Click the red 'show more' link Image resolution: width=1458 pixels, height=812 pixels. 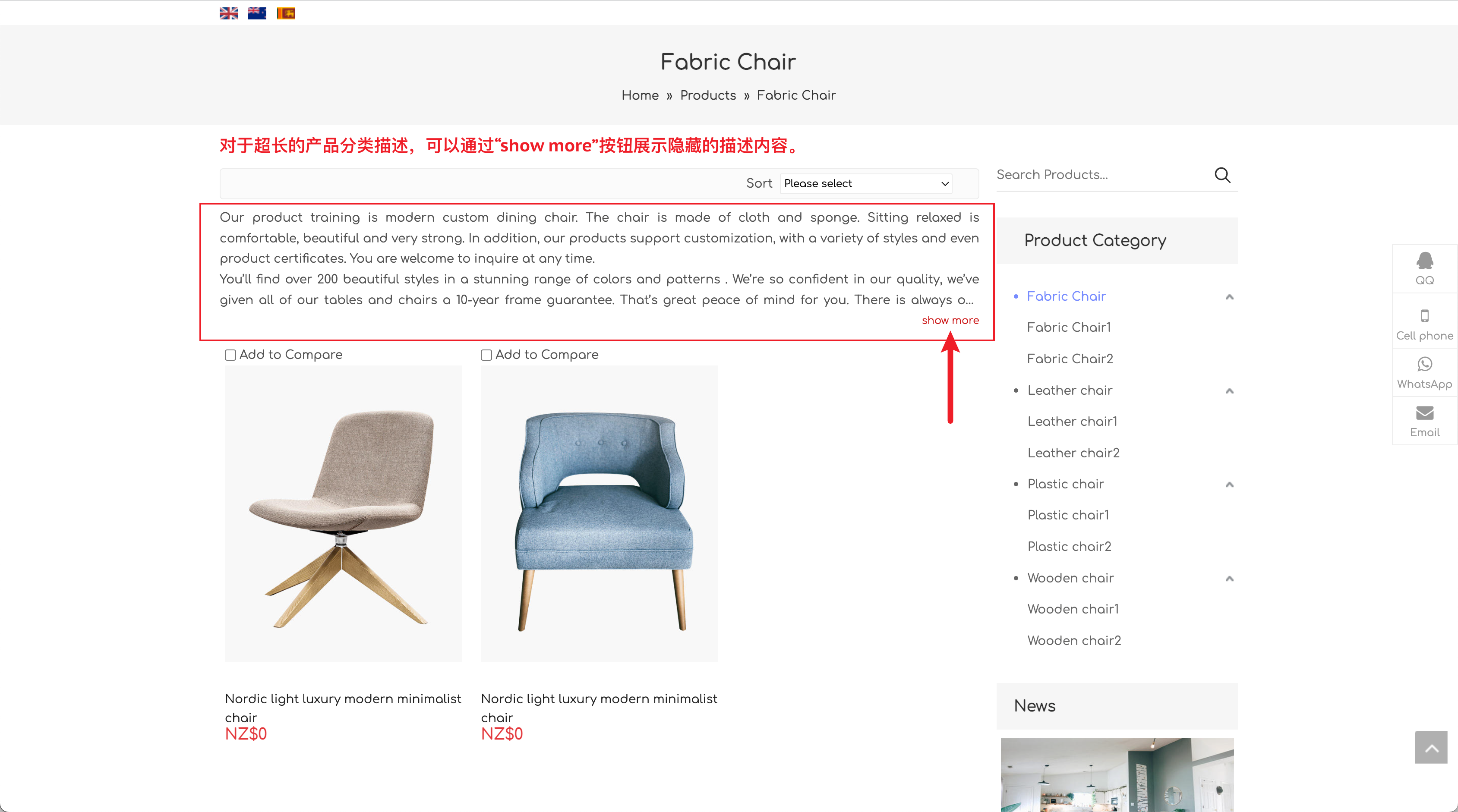(x=950, y=320)
